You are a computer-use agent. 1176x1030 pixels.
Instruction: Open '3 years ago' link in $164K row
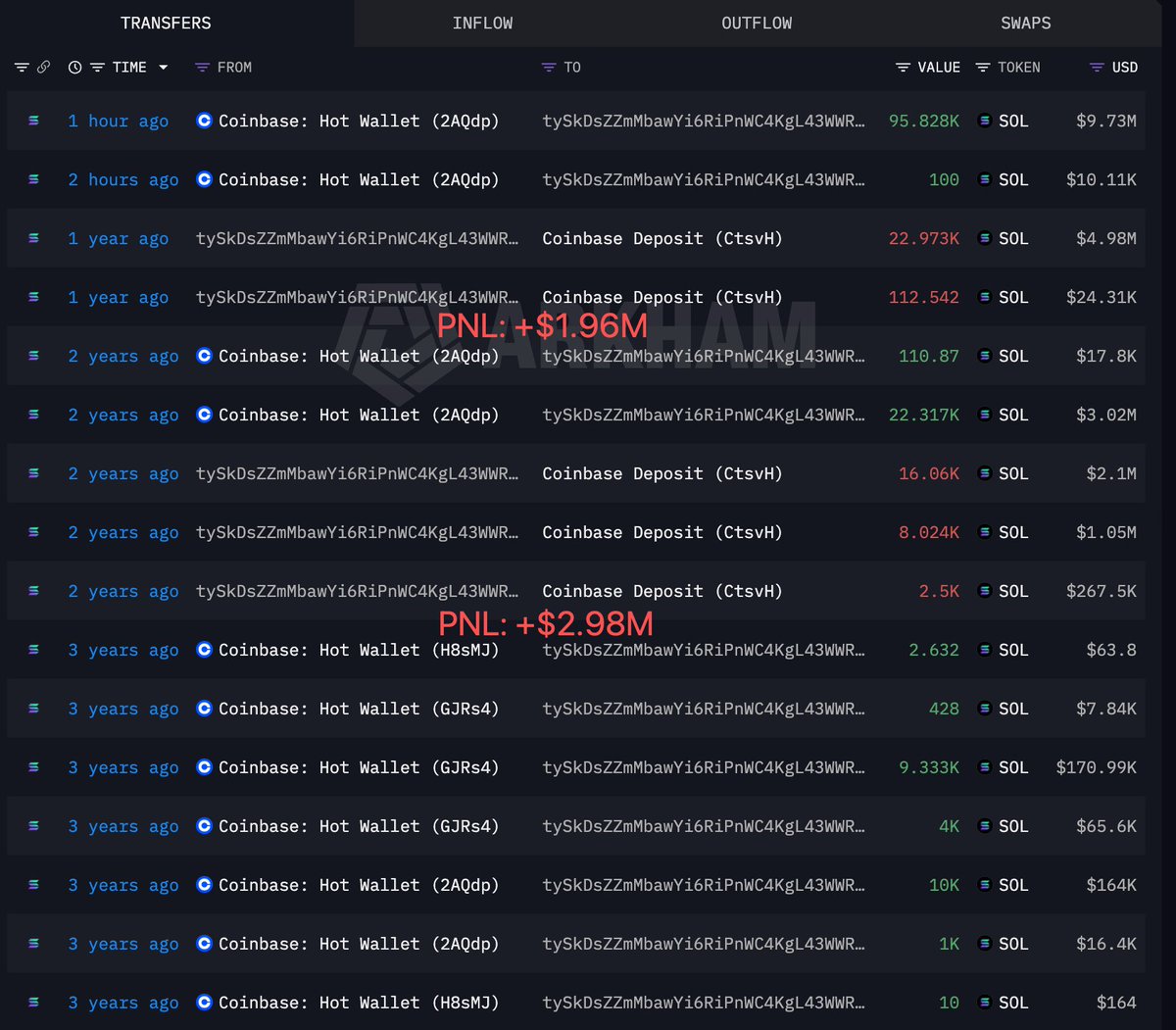[122, 886]
